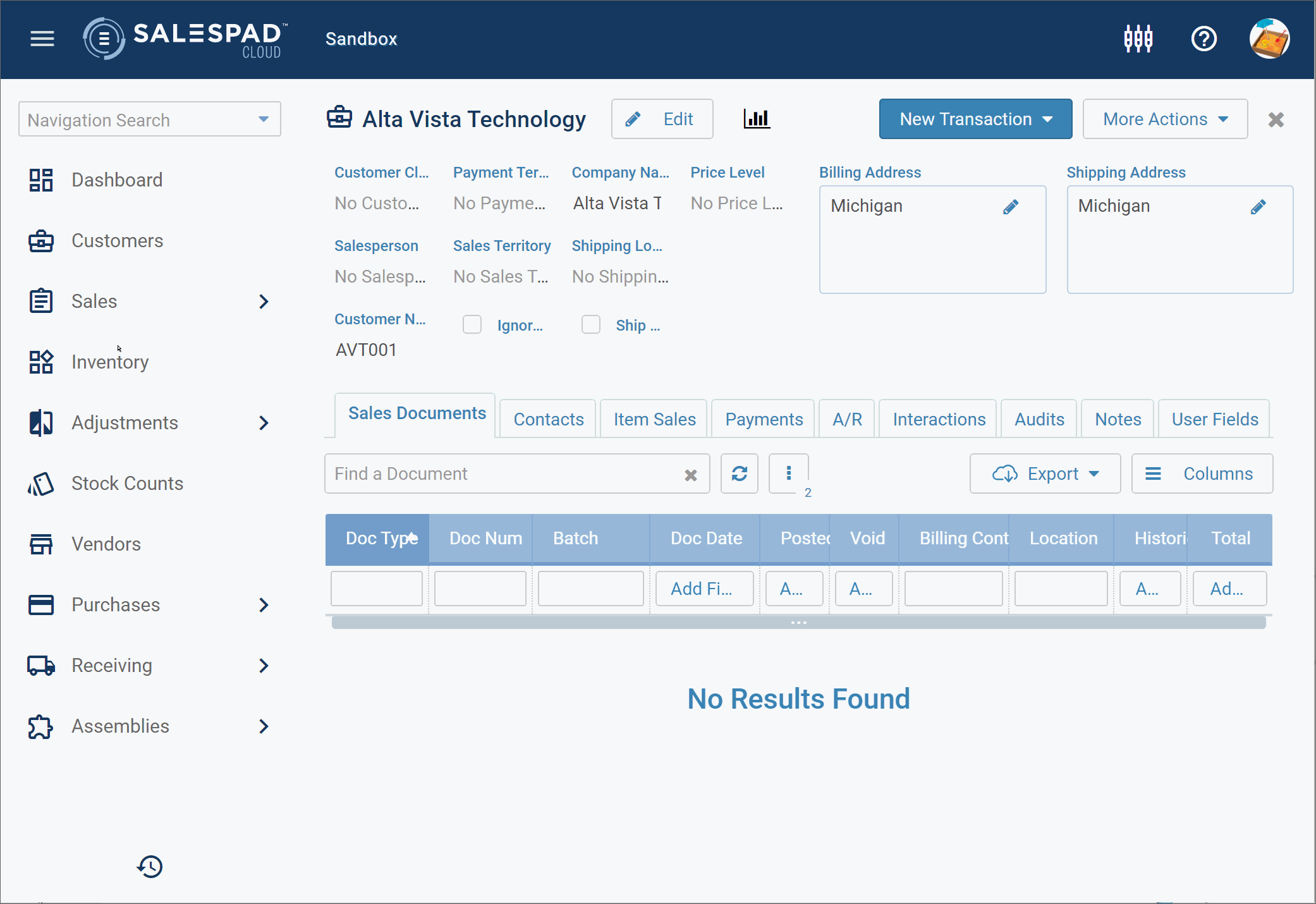Click the Receiving truck sidebar icon
Viewport: 1316px width, 904px height.
point(41,666)
